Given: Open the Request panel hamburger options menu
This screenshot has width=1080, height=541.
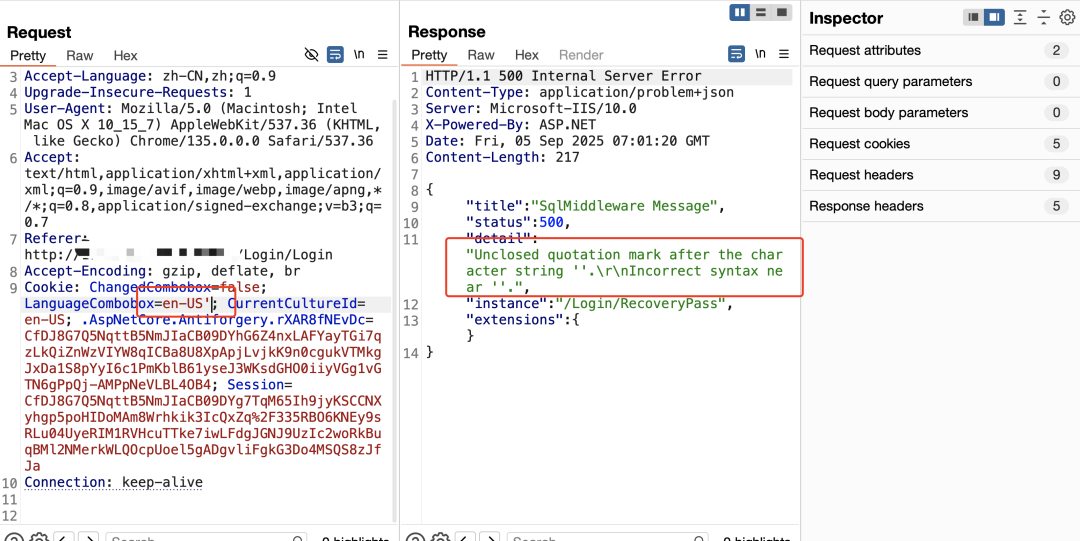Looking at the screenshot, I should (x=382, y=54).
